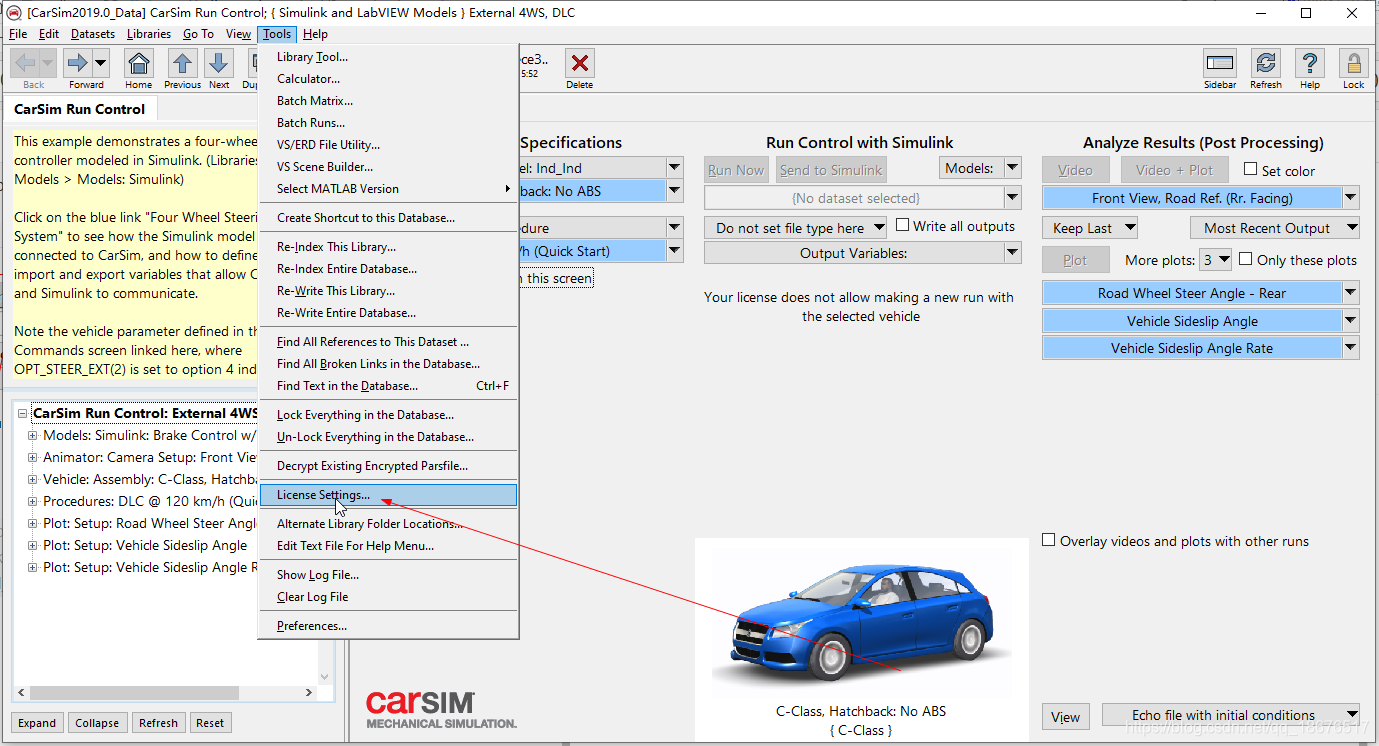Image resolution: width=1379 pixels, height=746 pixels.
Task: Click the Refresh toolbar icon
Action: 1266,64
